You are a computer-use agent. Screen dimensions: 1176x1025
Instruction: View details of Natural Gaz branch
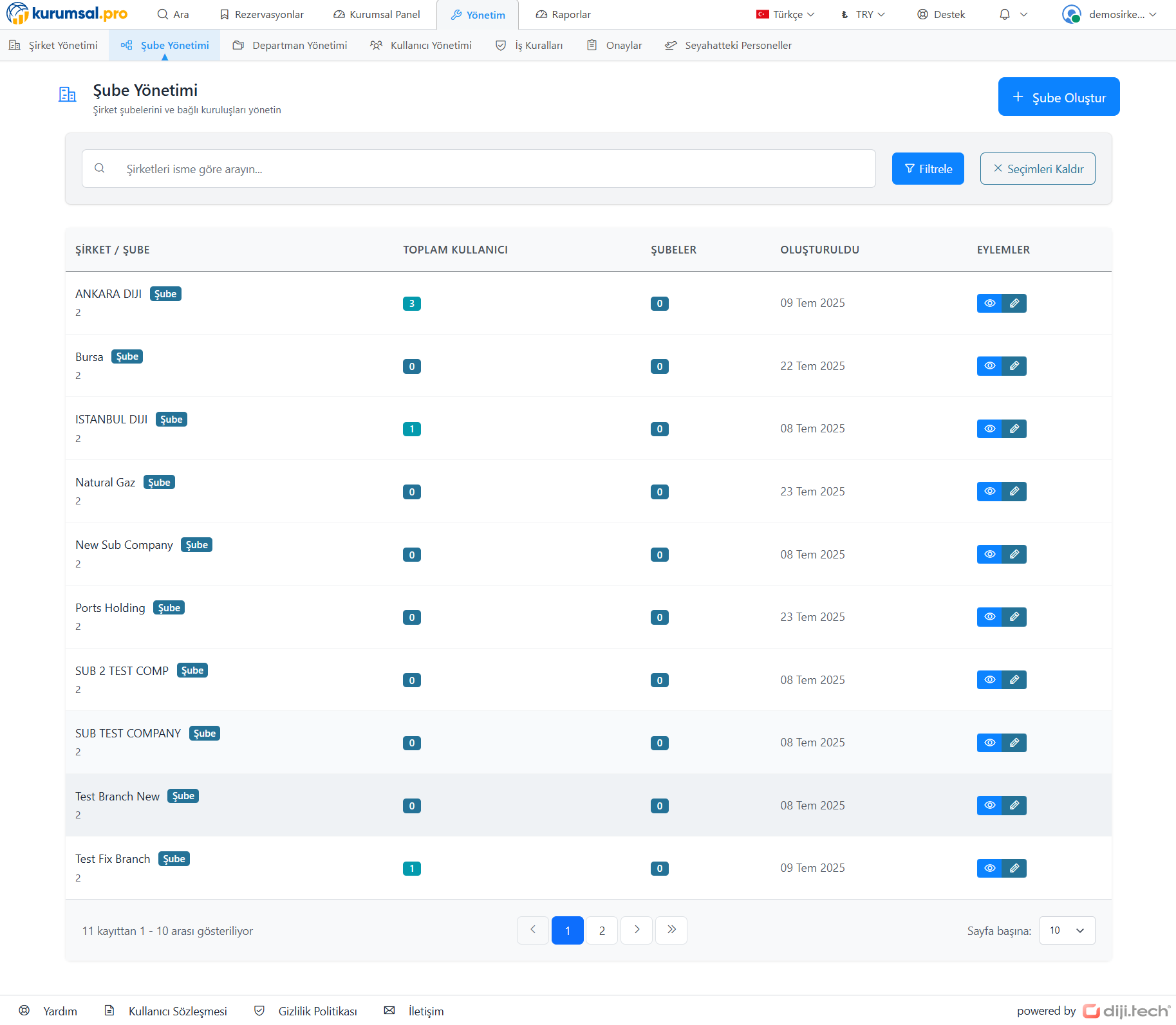tap(989, 492)
